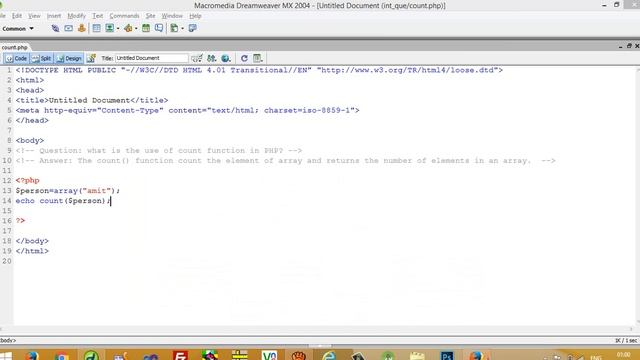Image resolution: width=640 pixels, height=360 pixels.
Task: Click the echo count($person) line
Action: coord(63,201)
